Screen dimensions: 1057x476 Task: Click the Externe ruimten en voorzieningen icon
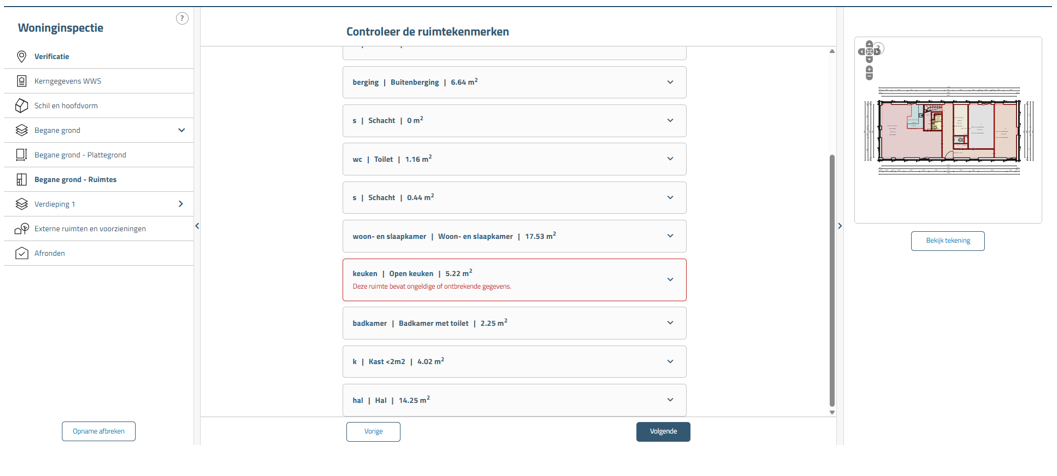22,229
